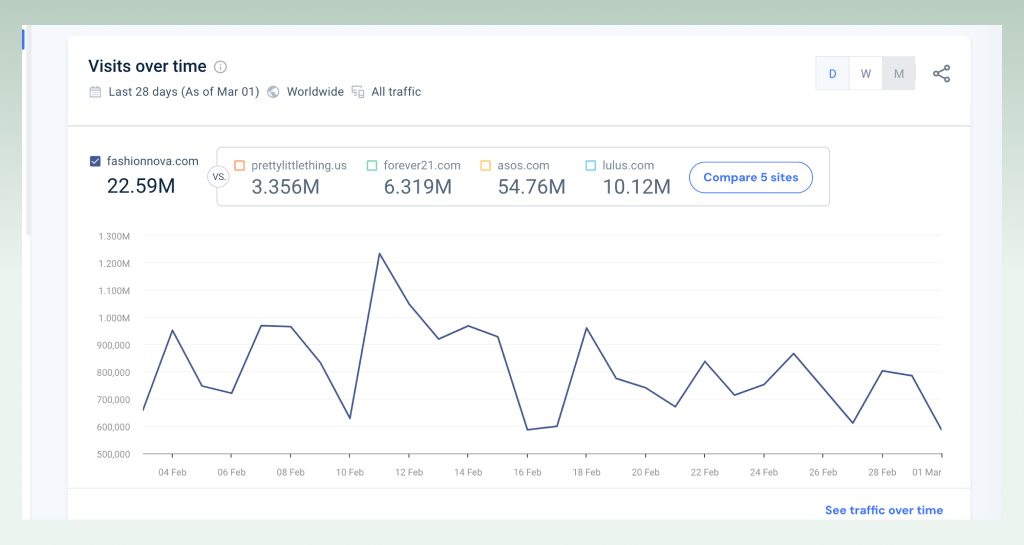Click the 1.000M y-axis label

pos(114,318)
